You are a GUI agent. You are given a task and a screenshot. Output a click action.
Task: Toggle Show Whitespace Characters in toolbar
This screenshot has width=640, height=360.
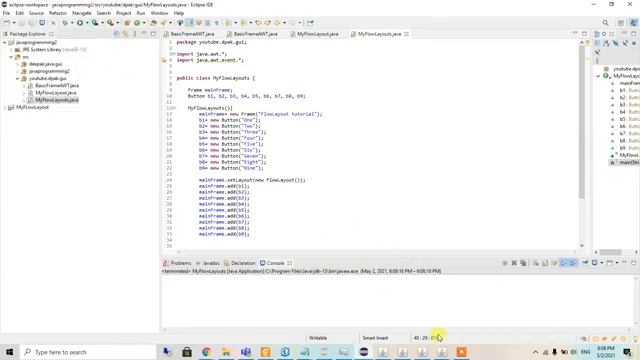coord(217,23)
